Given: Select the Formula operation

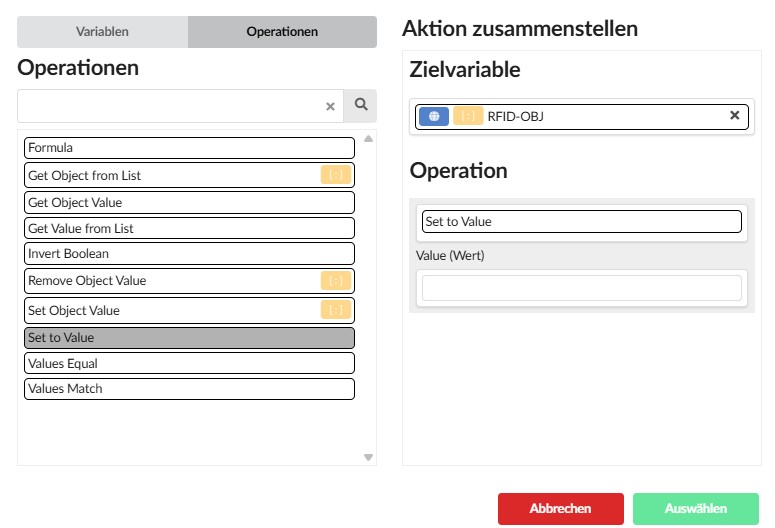Looking at the screenshot, I should coord(189,148).
